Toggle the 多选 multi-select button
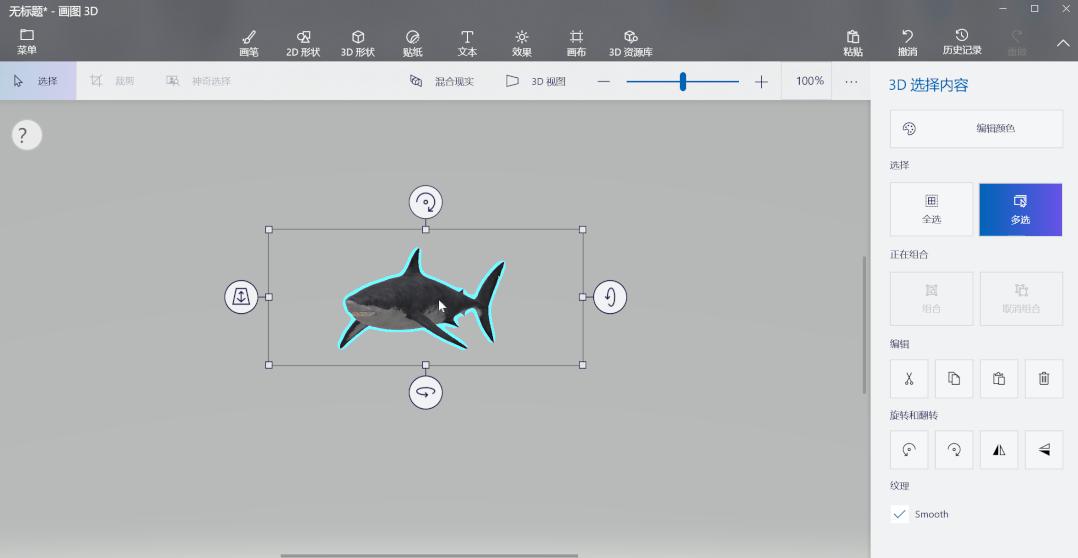 tap(1020, 209)
